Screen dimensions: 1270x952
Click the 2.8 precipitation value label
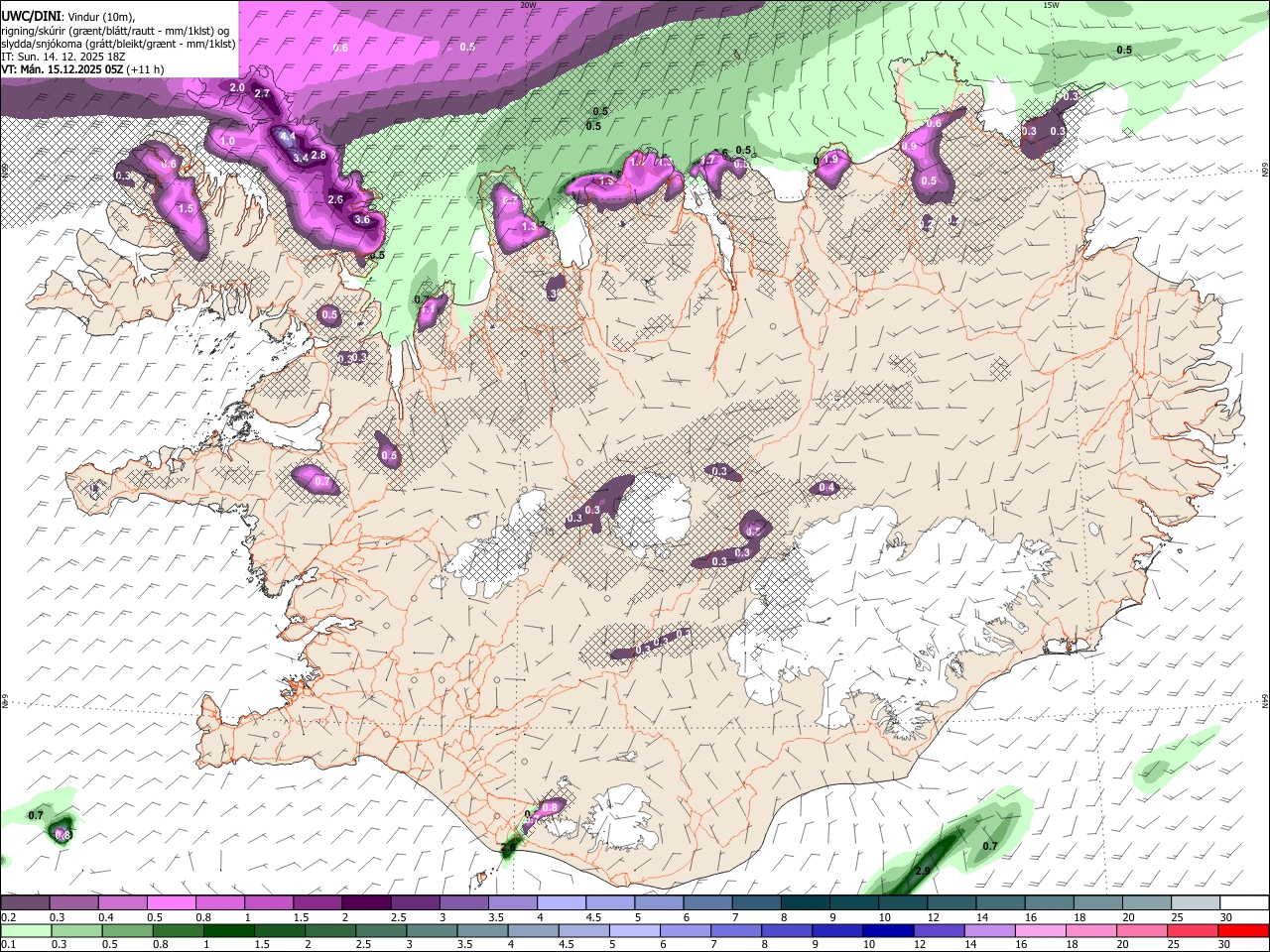coord(318,155)
